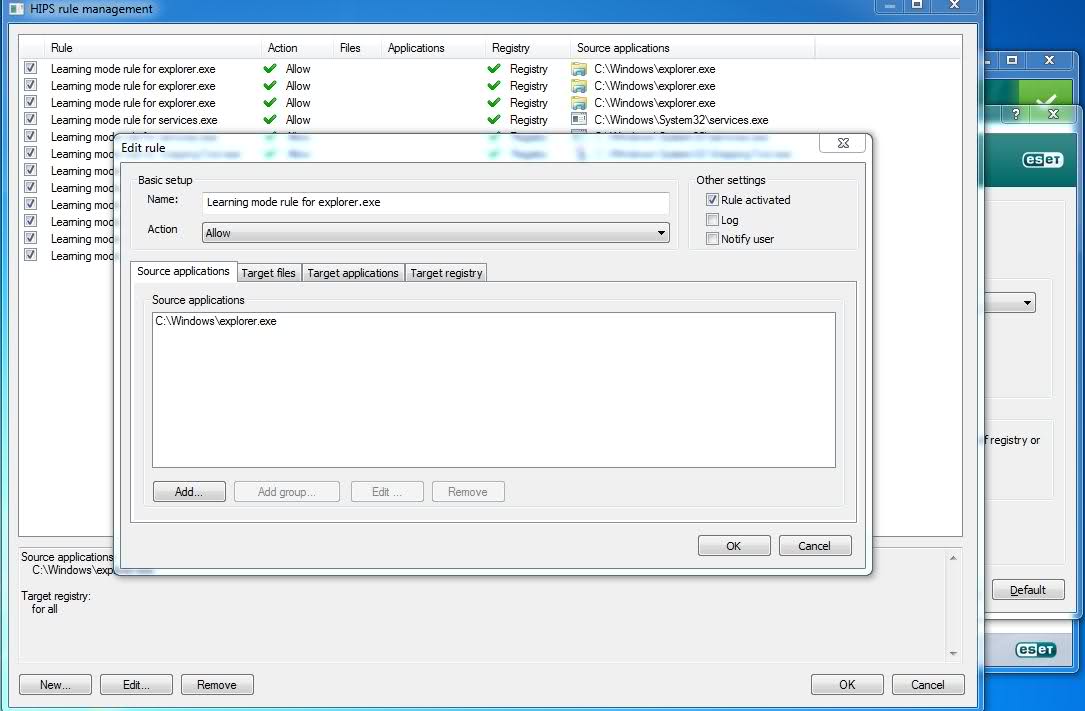The width and height of the screenshot is (1085, 711).
Task: Select C:\Windows\explorer.exe in source applications list
Action: point(216,322)
